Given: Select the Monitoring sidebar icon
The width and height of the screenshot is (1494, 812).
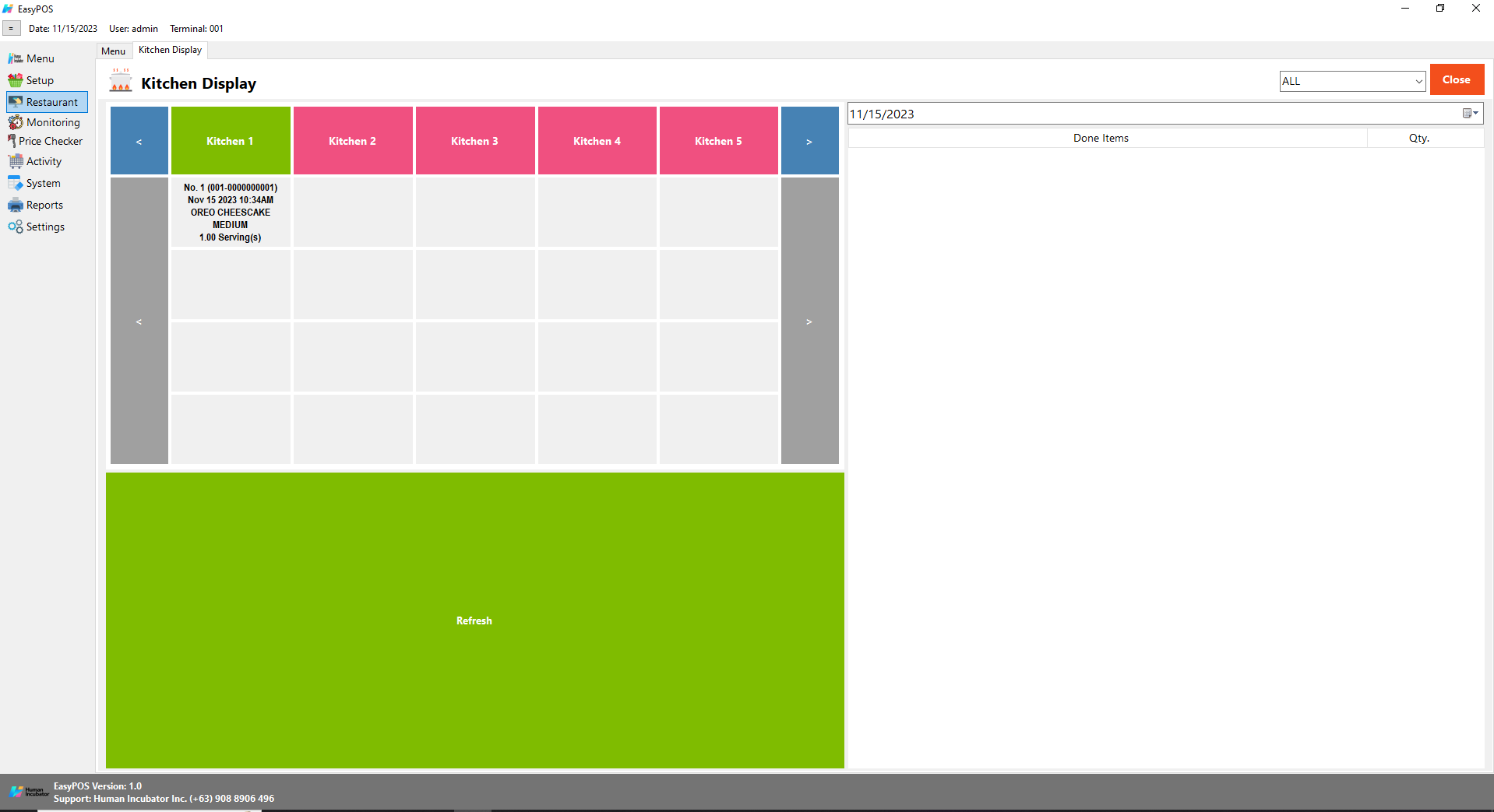Looking at the screenshot, I should [x=15, y=122].
